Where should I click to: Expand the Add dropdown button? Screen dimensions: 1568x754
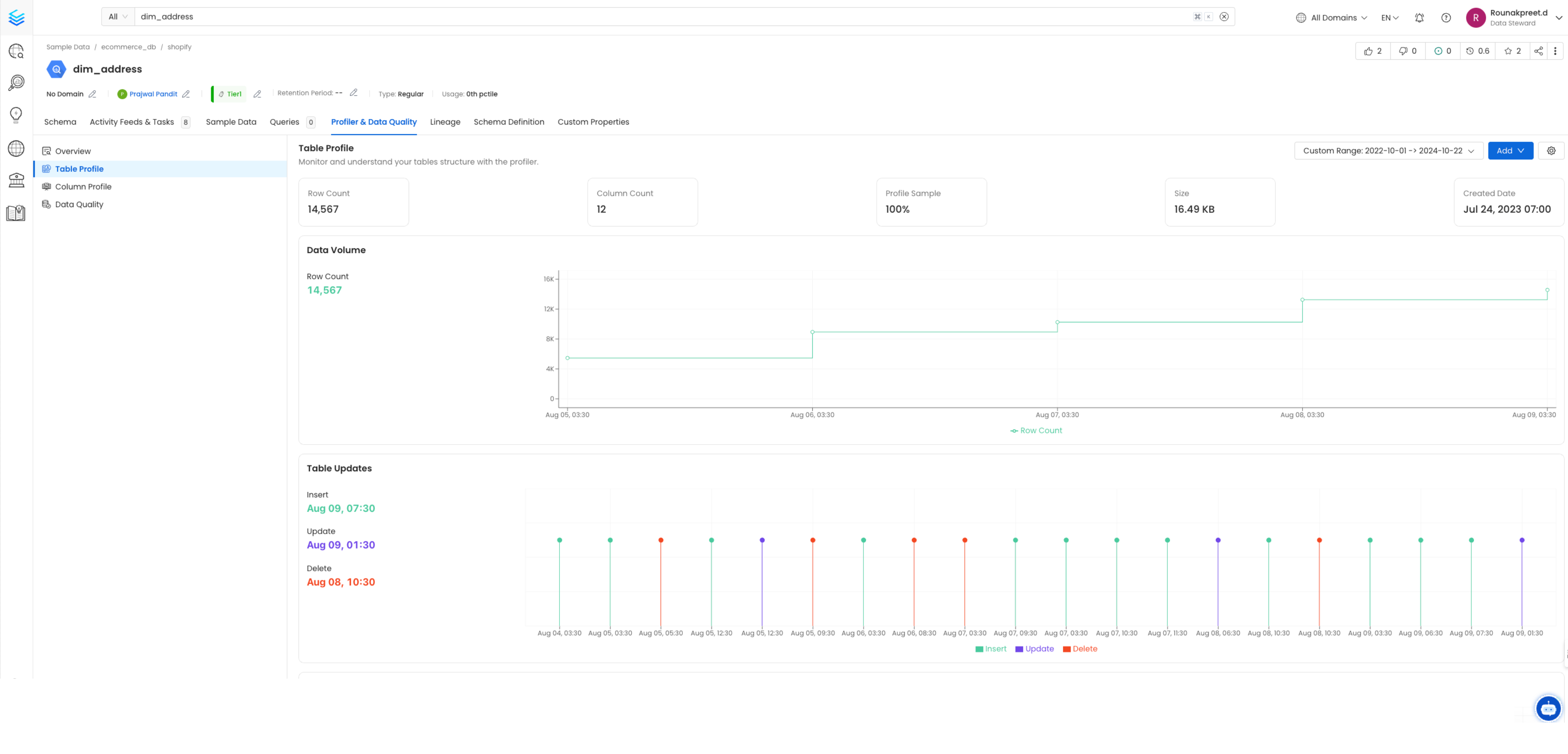coord(1511,150)
